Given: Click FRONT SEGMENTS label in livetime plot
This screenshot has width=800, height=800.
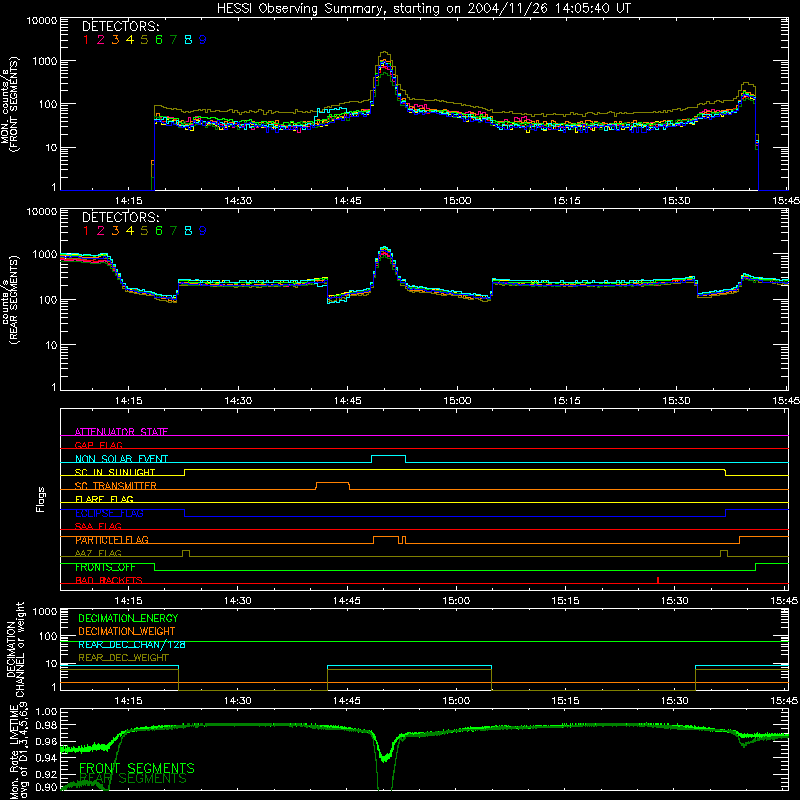Looking at the screenshot, I should 137,768.
